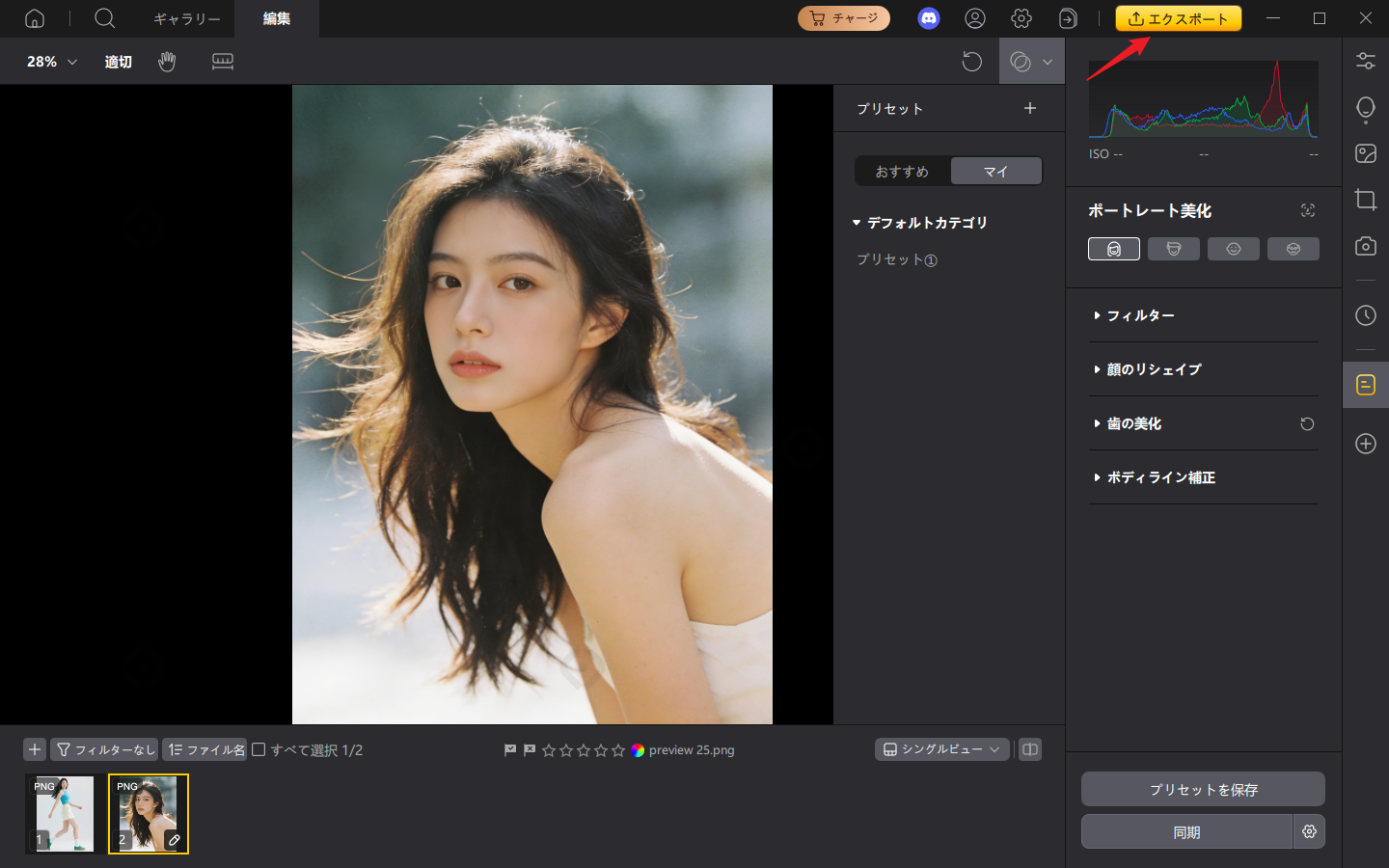The width and height of the screenshot is (1389, 868).
Task: Click the エクスポート button
Action: (1178, 17)
